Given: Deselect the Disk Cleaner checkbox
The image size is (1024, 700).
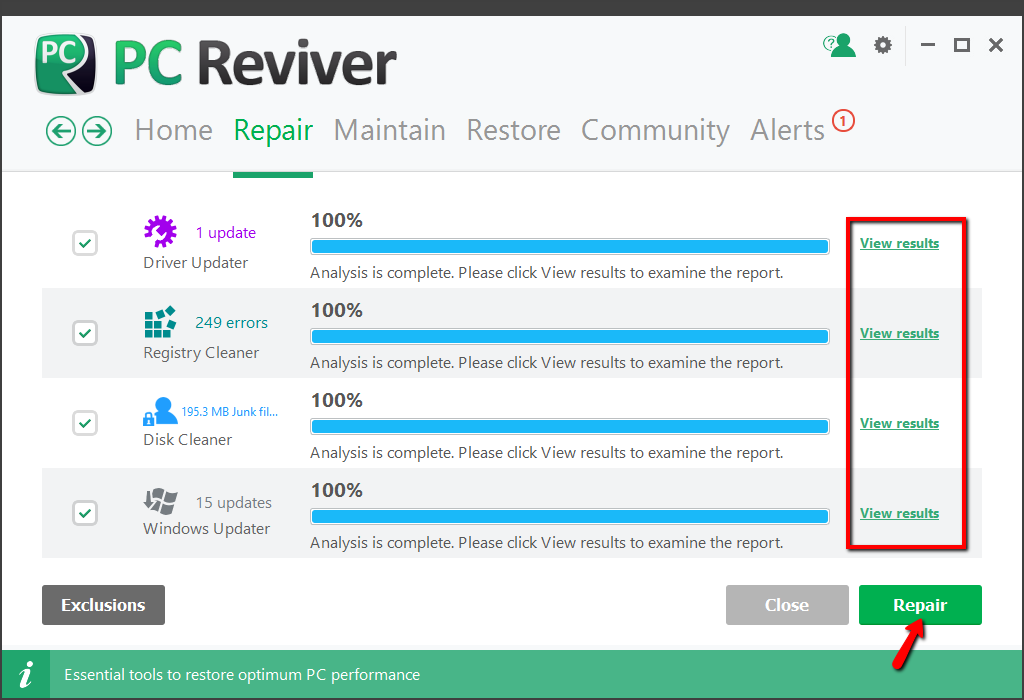Looking at the screenshot, I should (85, 423).
